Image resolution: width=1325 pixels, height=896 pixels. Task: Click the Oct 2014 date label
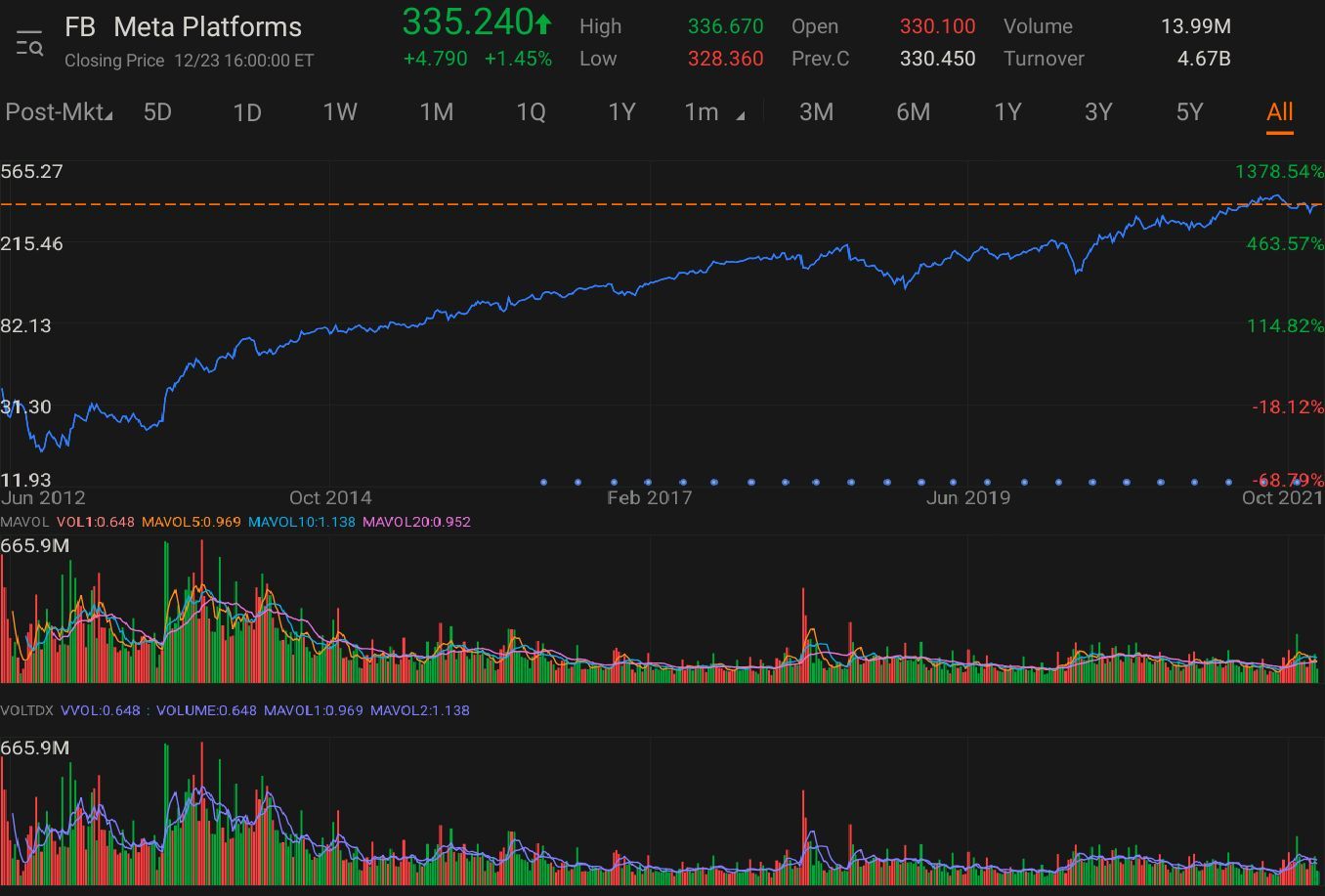pos(330,497)
